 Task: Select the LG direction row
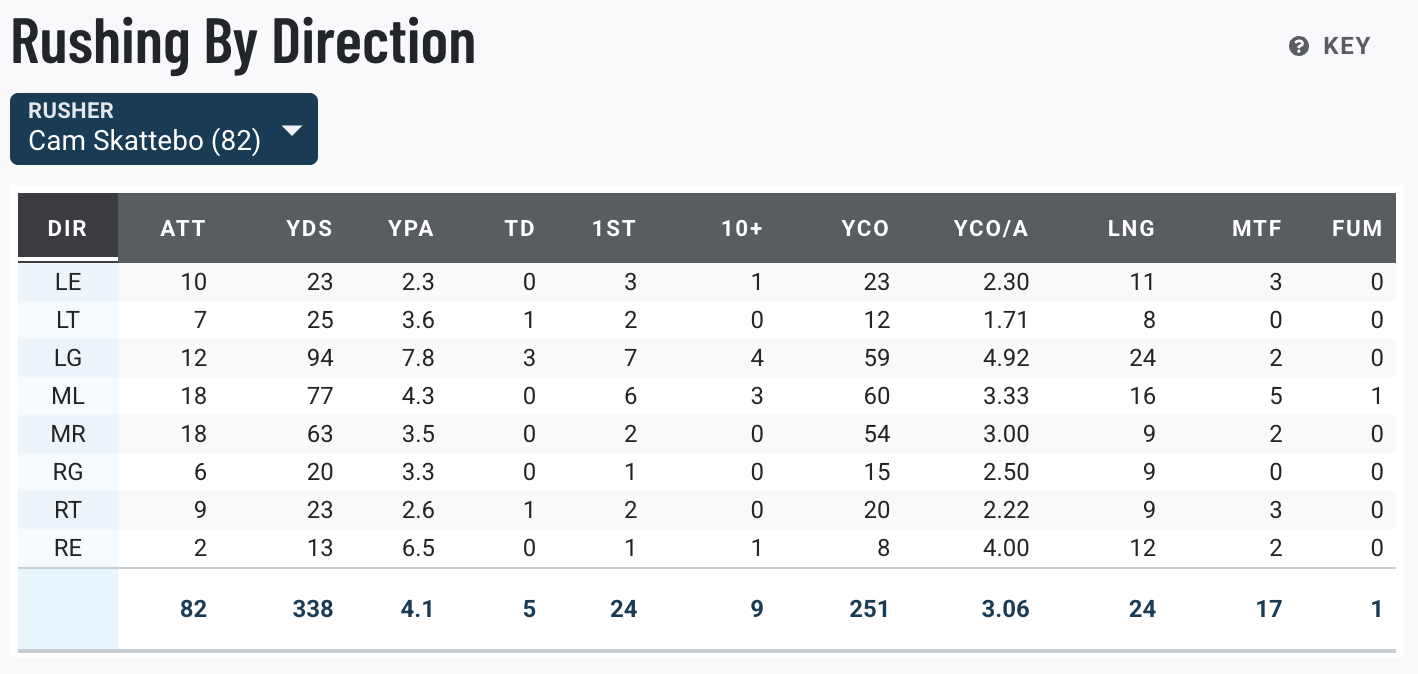(x=68, y=358)
